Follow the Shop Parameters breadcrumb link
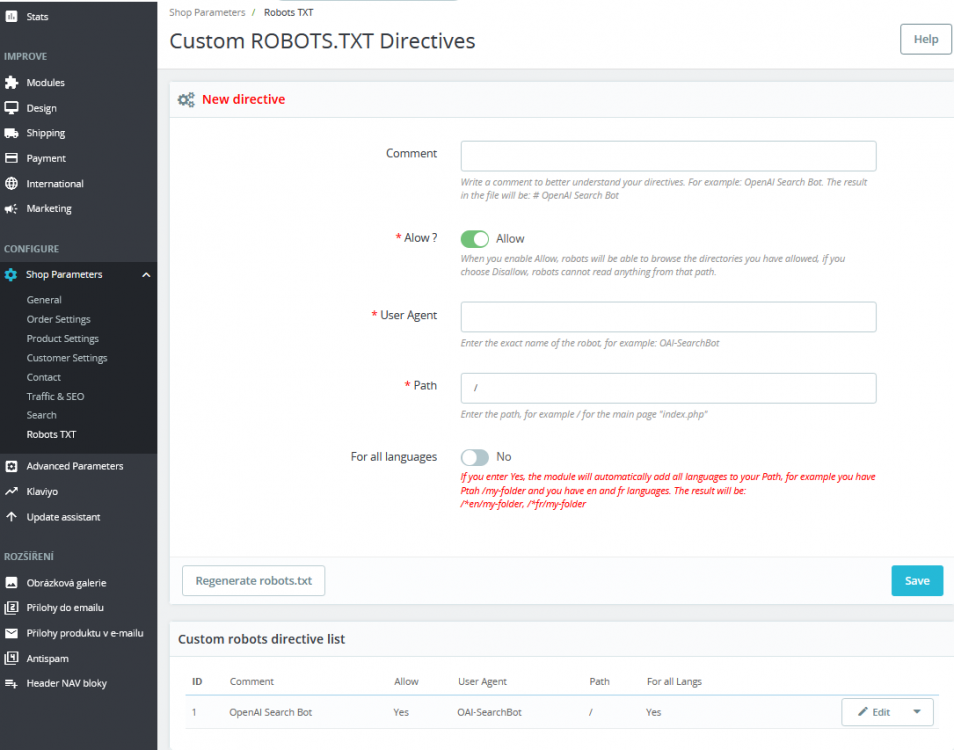The height and width of the screenshot is (750, 954). click(207, 12)
